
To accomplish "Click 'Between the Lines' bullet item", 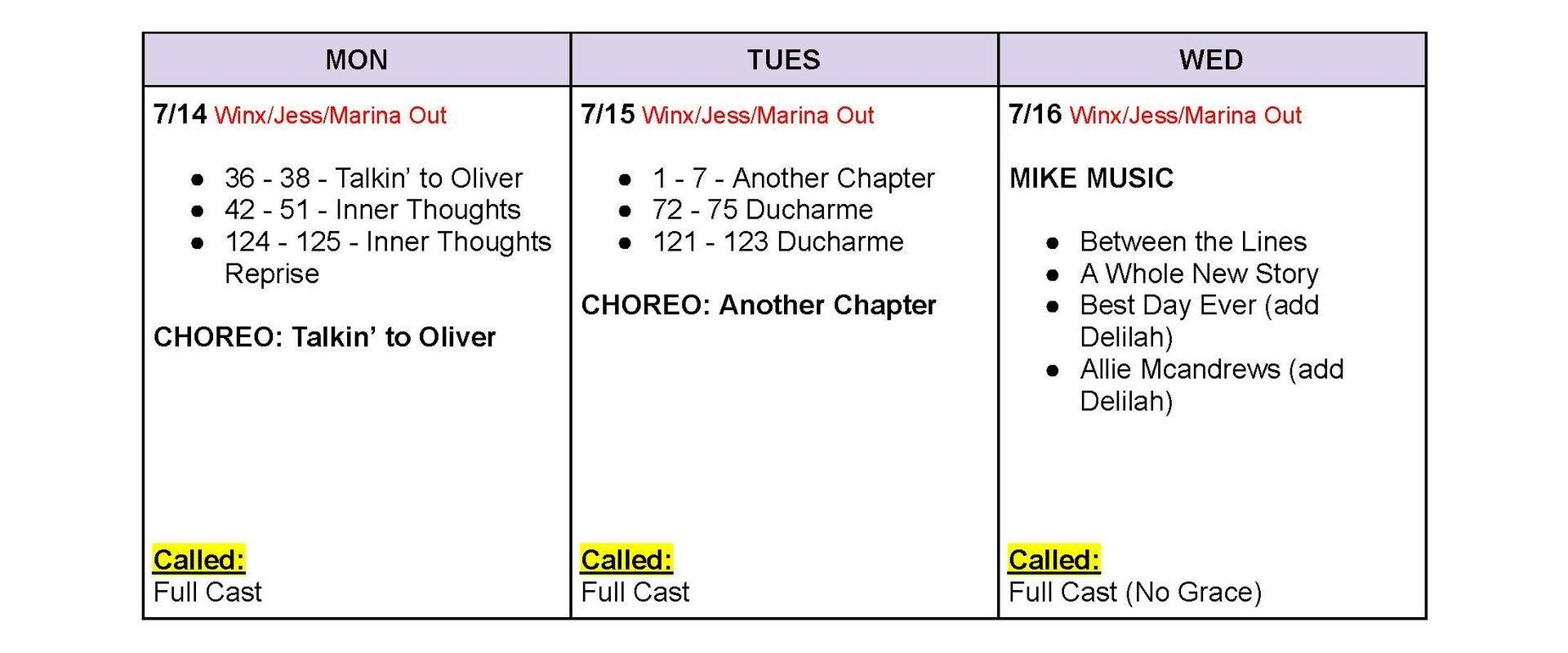I will 1193,242.
